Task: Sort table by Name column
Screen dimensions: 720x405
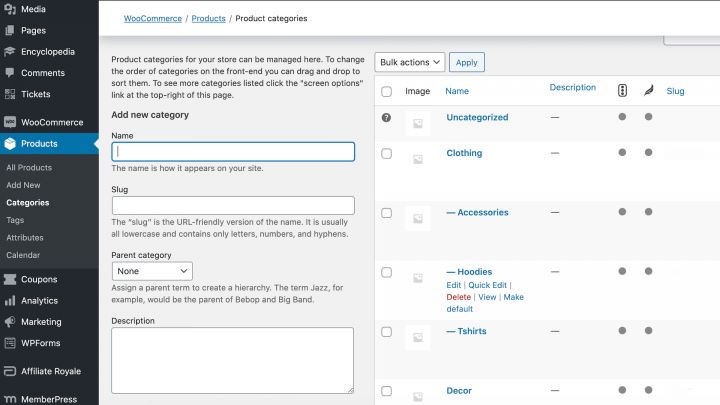Action: click(457, 91)
